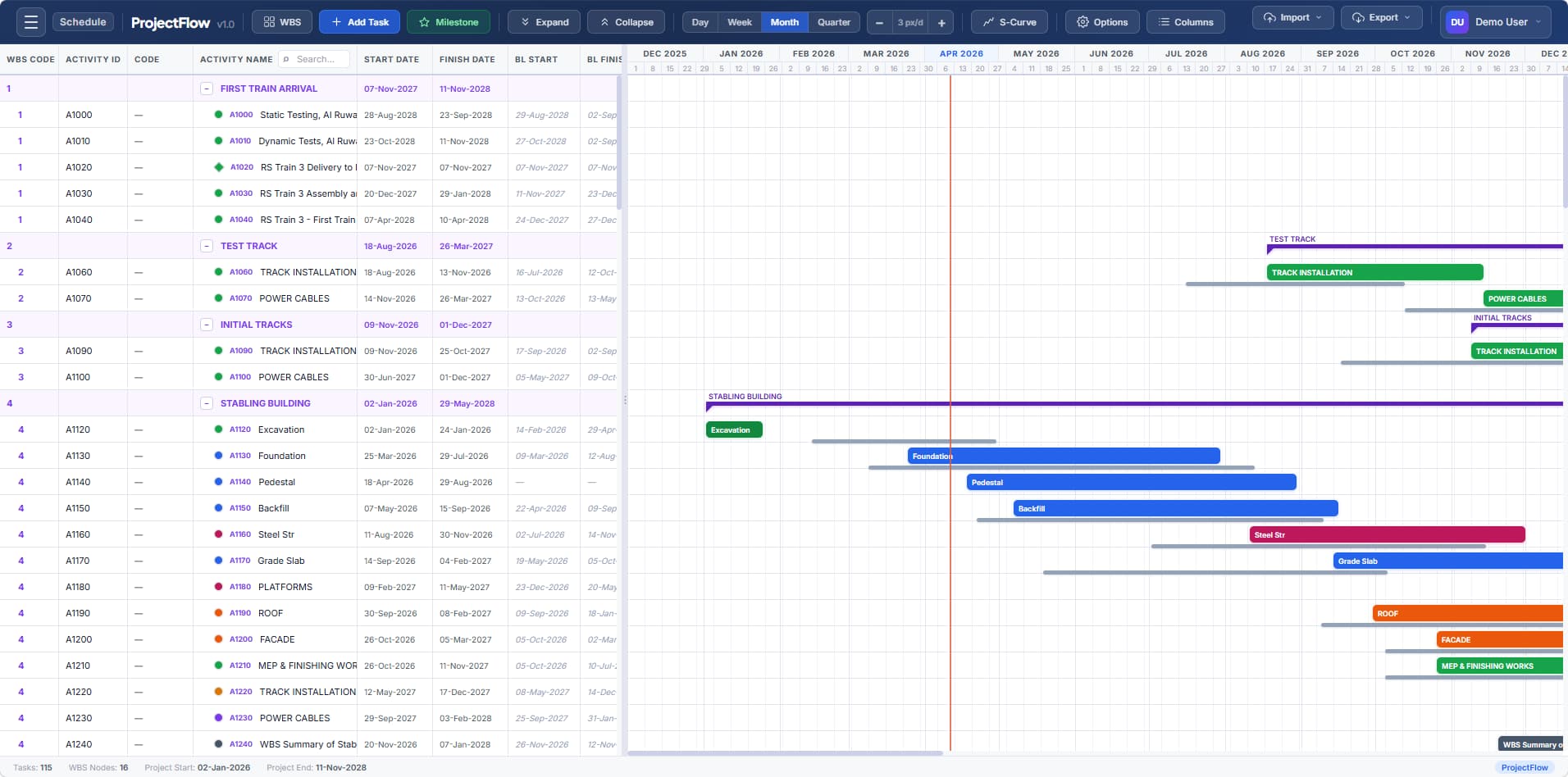Click the Collapse all button
Viewport: 1568px width, 777px height.
[625, 21]
